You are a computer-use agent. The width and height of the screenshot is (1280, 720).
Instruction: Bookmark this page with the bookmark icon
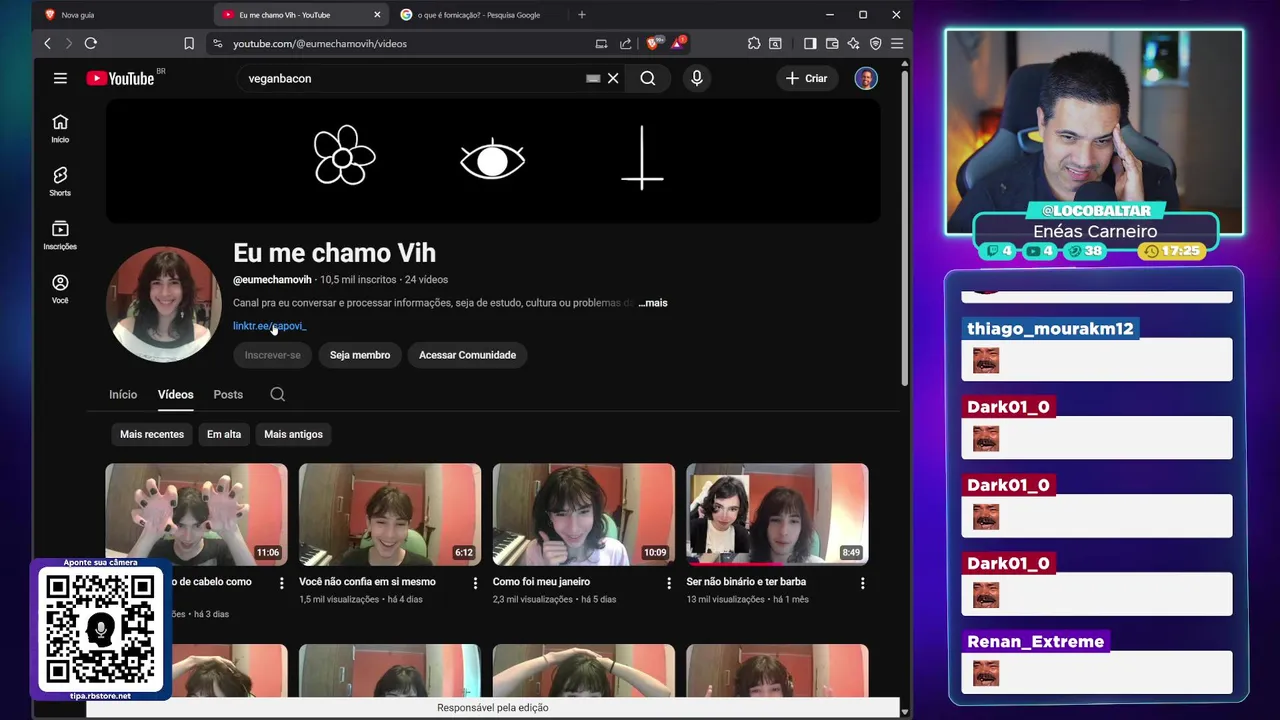click(x=189, y=43)
